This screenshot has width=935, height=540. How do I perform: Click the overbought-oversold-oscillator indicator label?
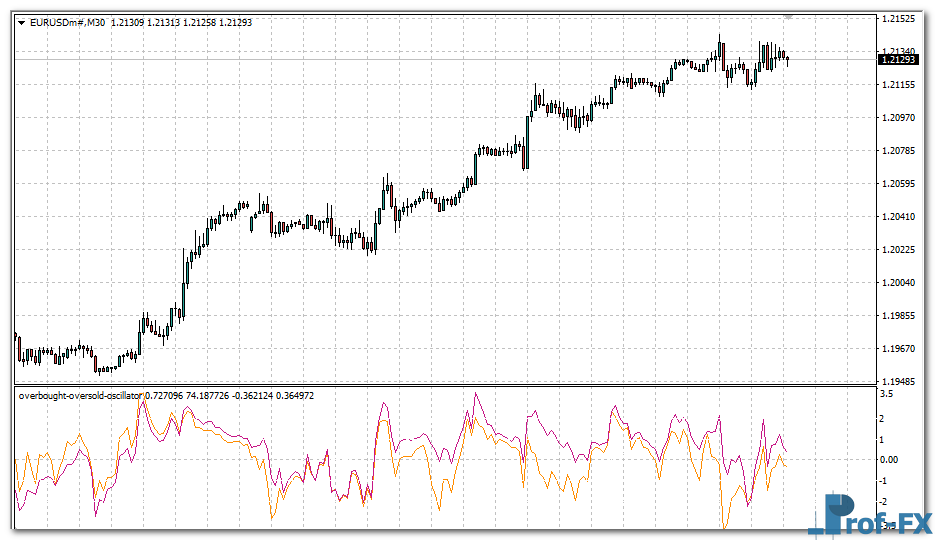tap(80, 396)
